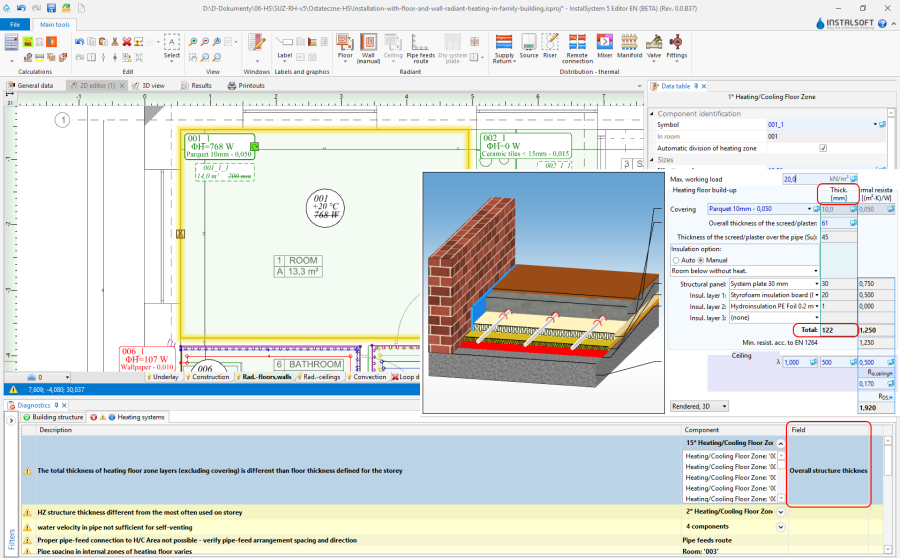Screen dimensions: 900x558
Task: Open the File menu
Action: tap(15, 24)
